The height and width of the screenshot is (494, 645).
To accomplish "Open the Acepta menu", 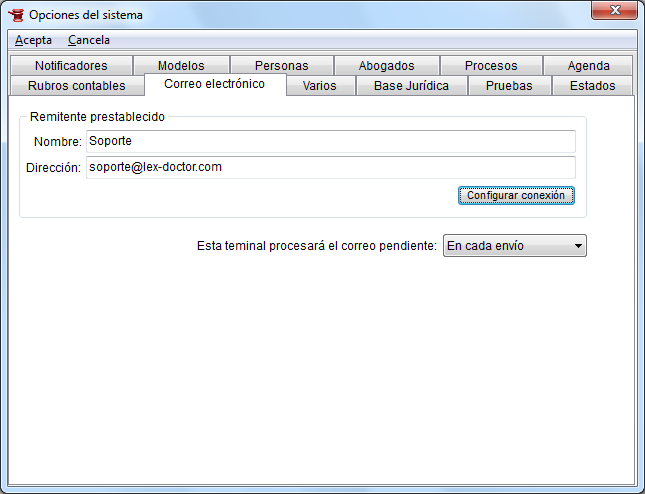I will 33,40.
